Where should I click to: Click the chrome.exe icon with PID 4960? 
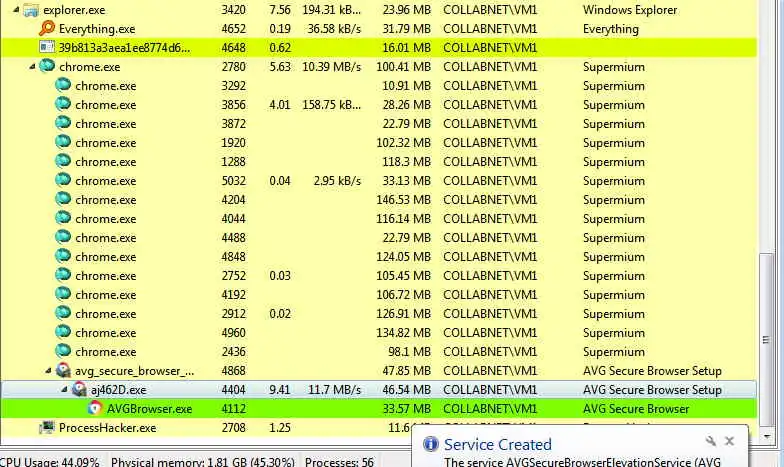click(x=63, y=332)
